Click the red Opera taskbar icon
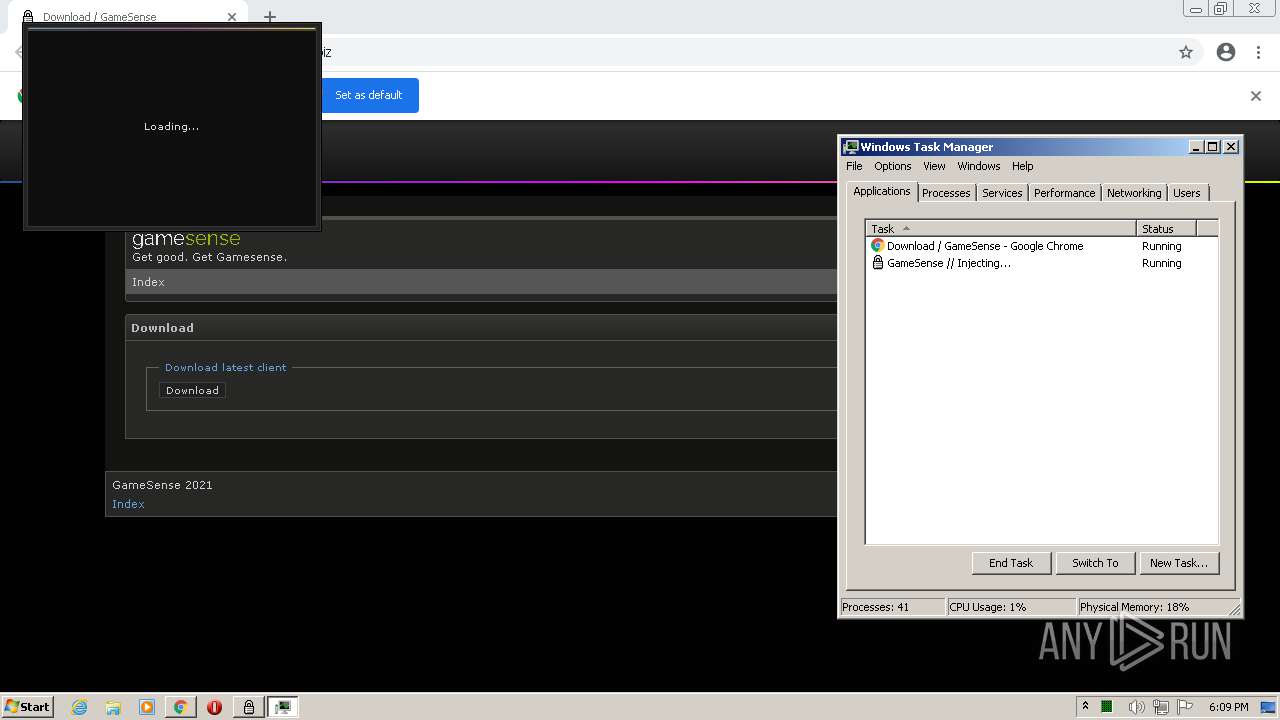Viewport: 1280px width, 720px height. click(x=214, y=707)
